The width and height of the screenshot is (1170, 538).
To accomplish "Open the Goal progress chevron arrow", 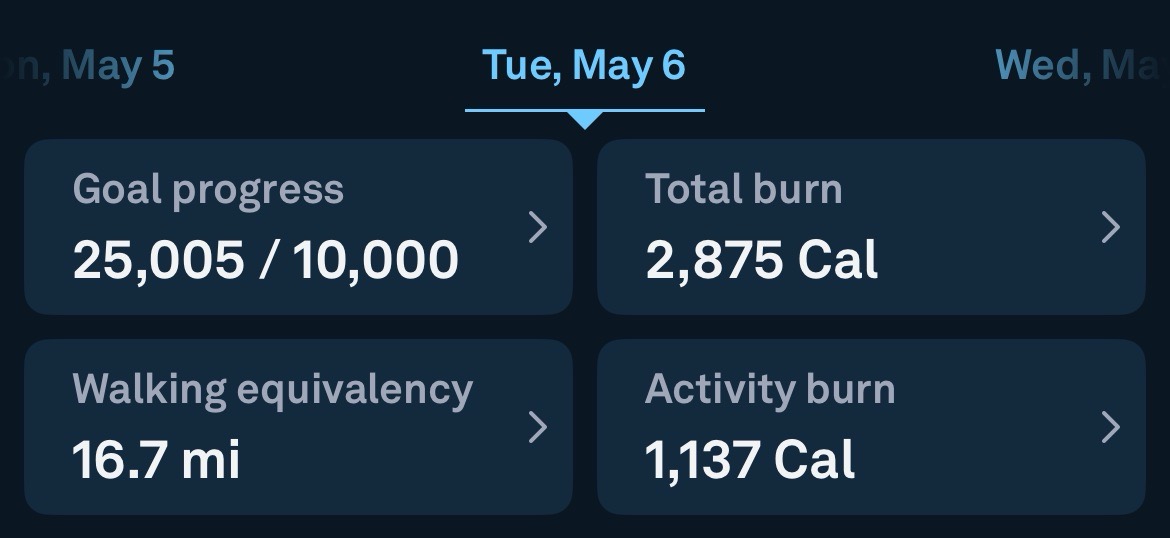I will pyautogui.click(x=538, y=227).
